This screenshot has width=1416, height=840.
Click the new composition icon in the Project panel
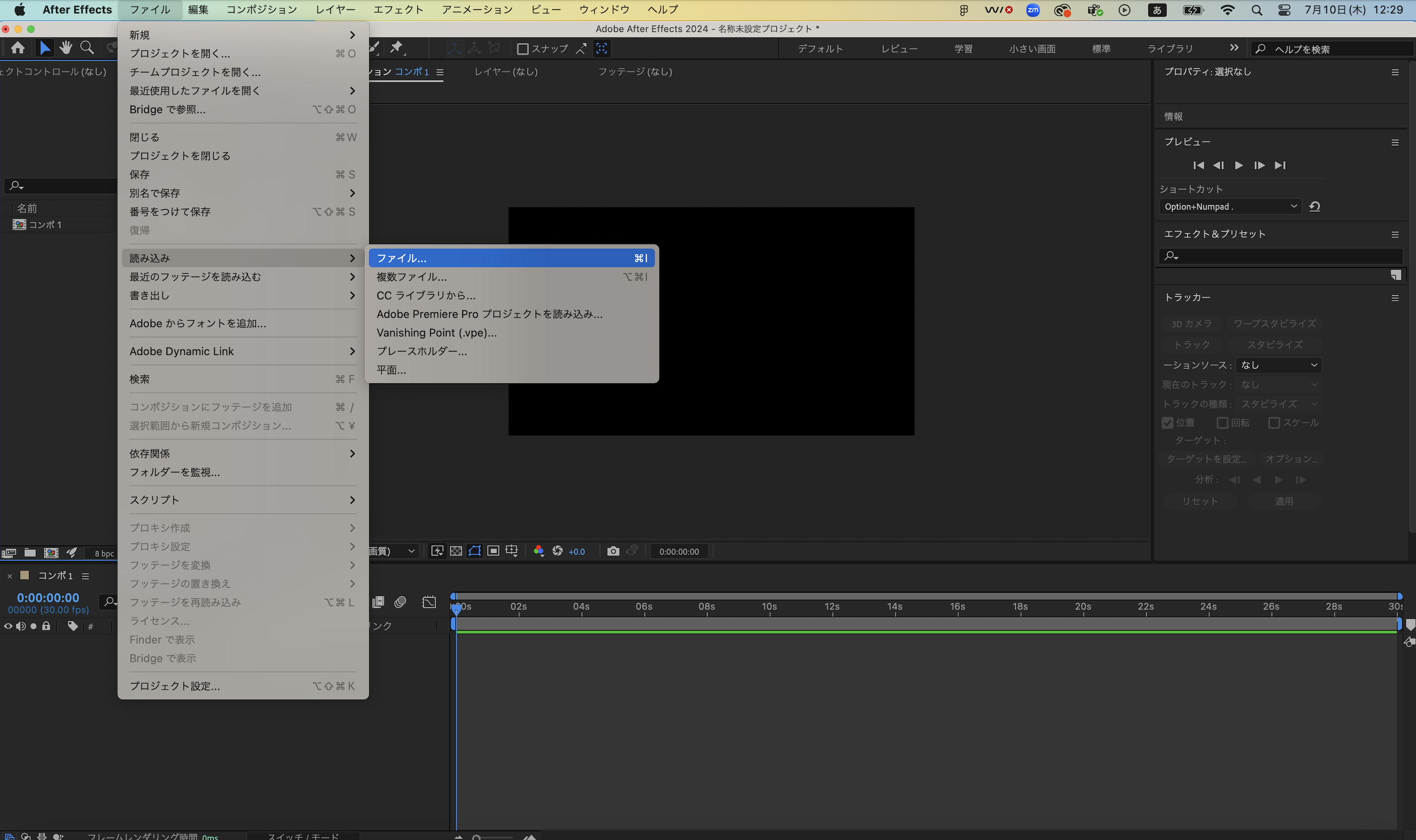click(x=51, y=553)
